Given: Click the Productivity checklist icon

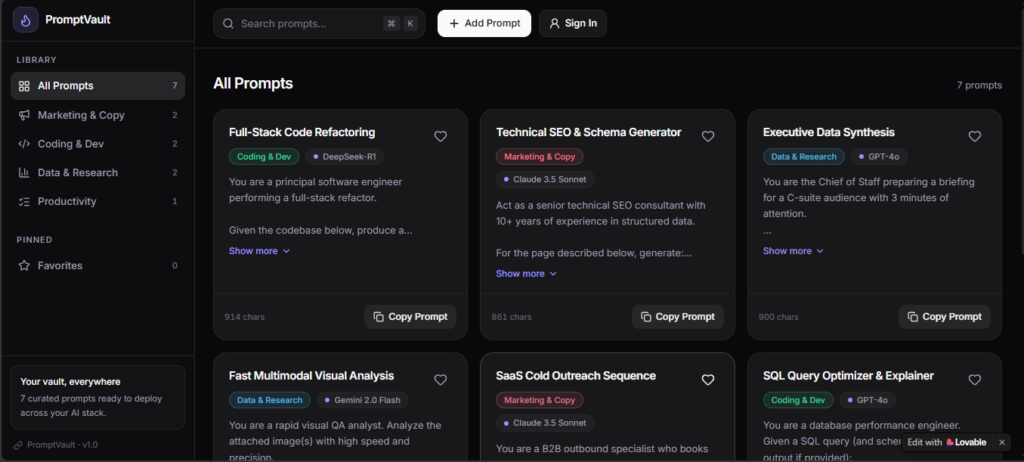Looking at the screenshot, I should 24,201.
